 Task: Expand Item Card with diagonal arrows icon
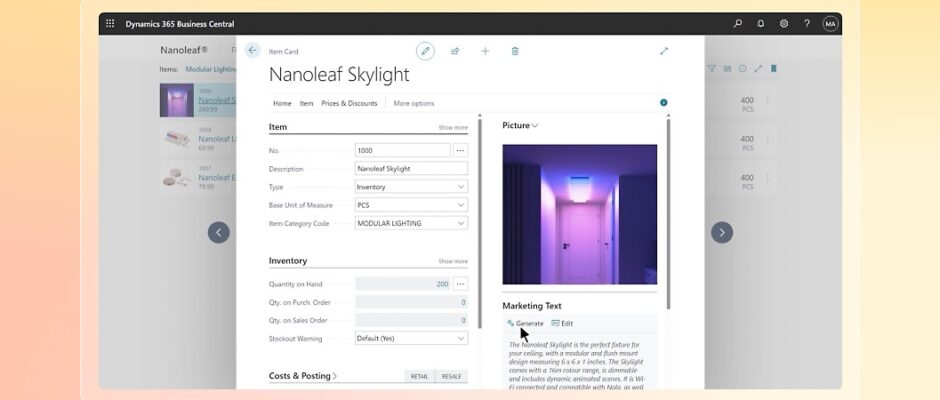point(664,51)
